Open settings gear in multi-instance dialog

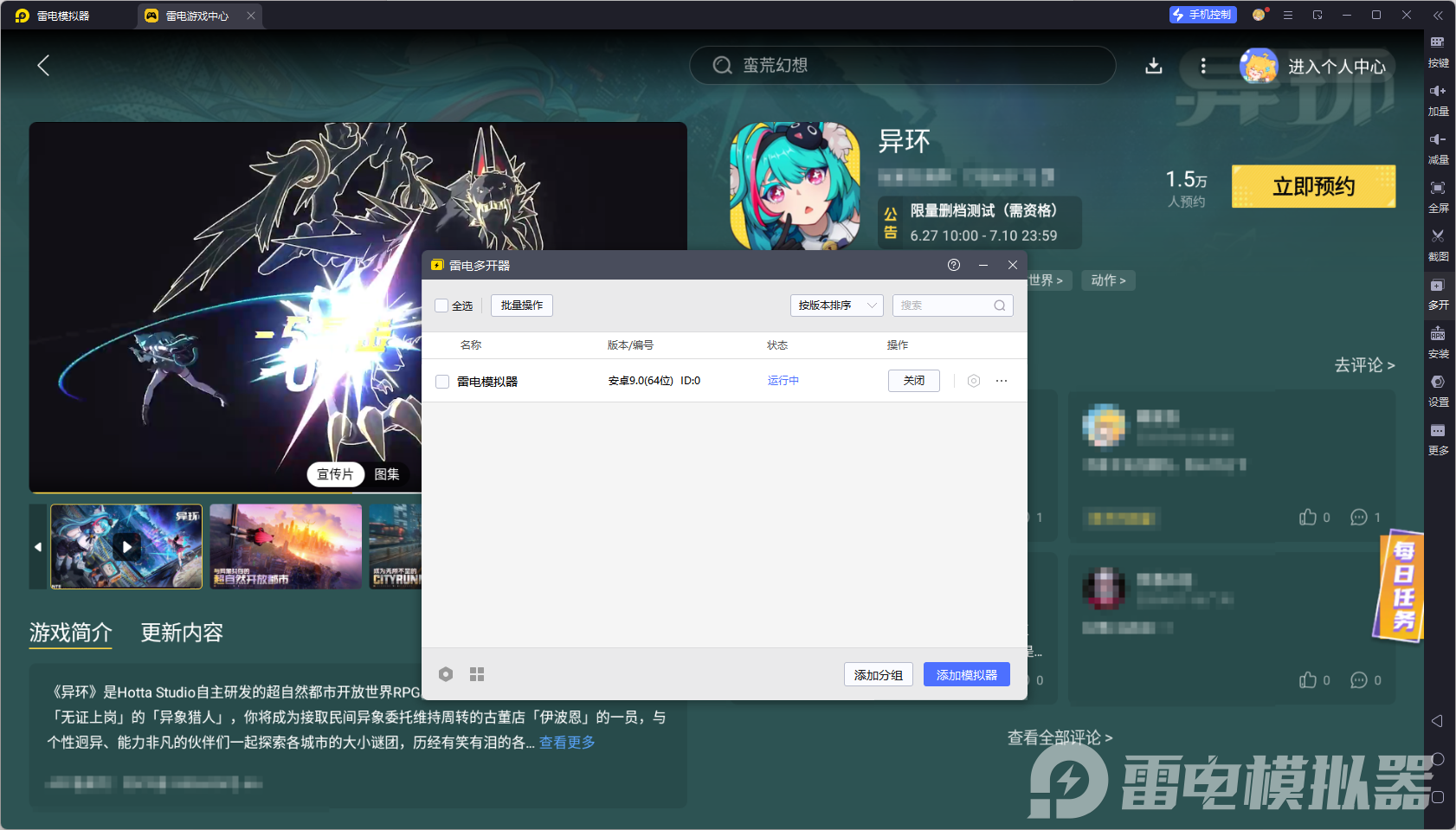446,674
